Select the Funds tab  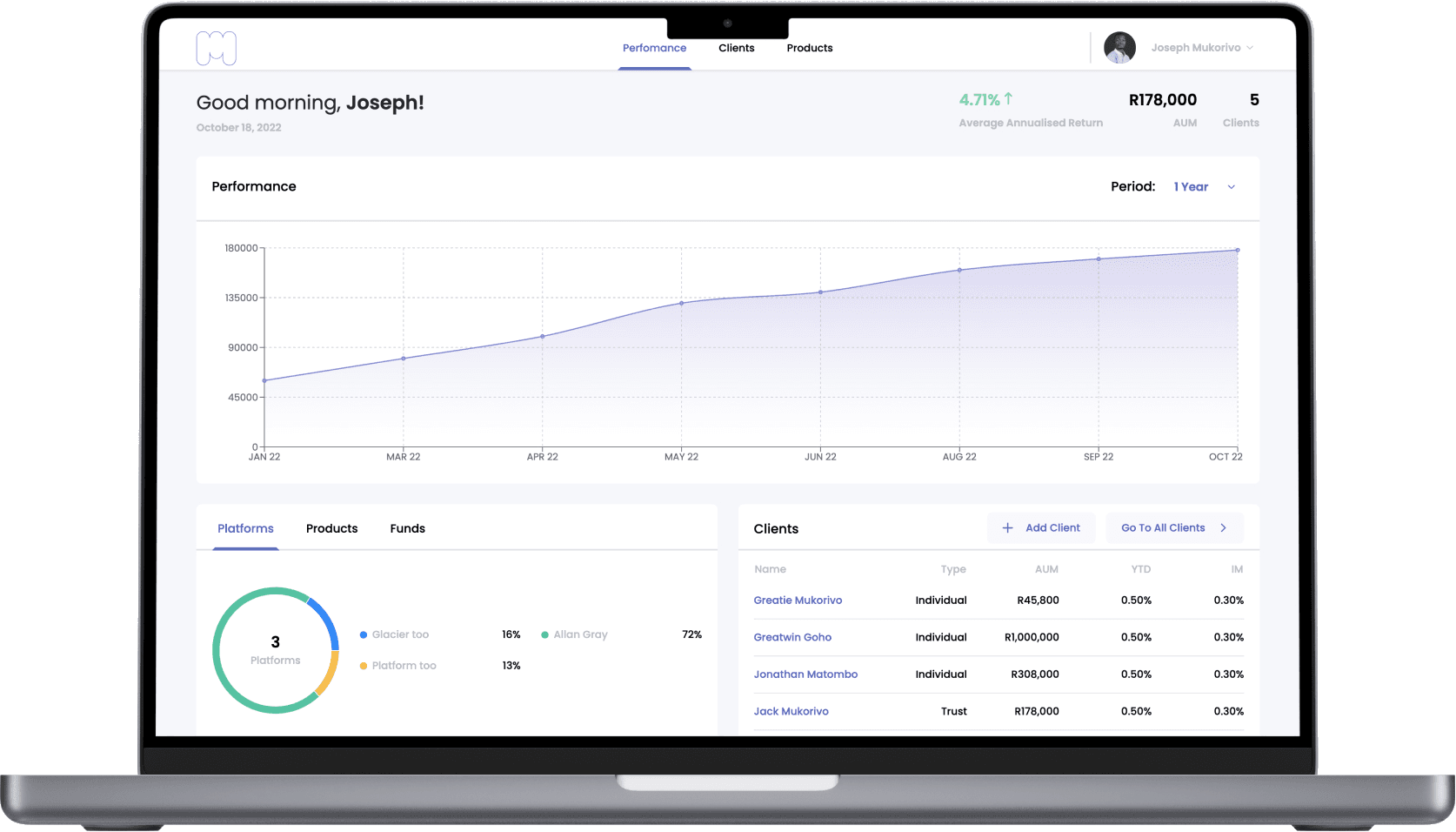click(407, 528)
